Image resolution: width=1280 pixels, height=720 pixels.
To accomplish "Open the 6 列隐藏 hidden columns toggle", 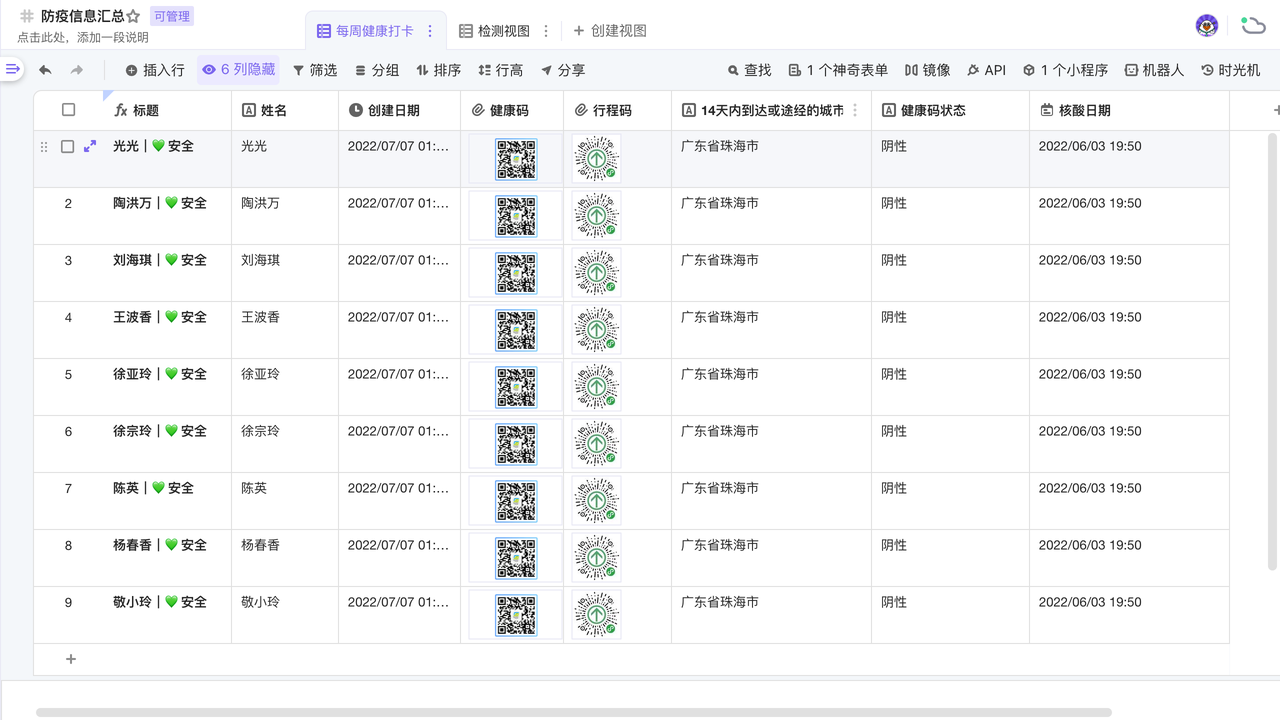I will [x=238, y=70].
